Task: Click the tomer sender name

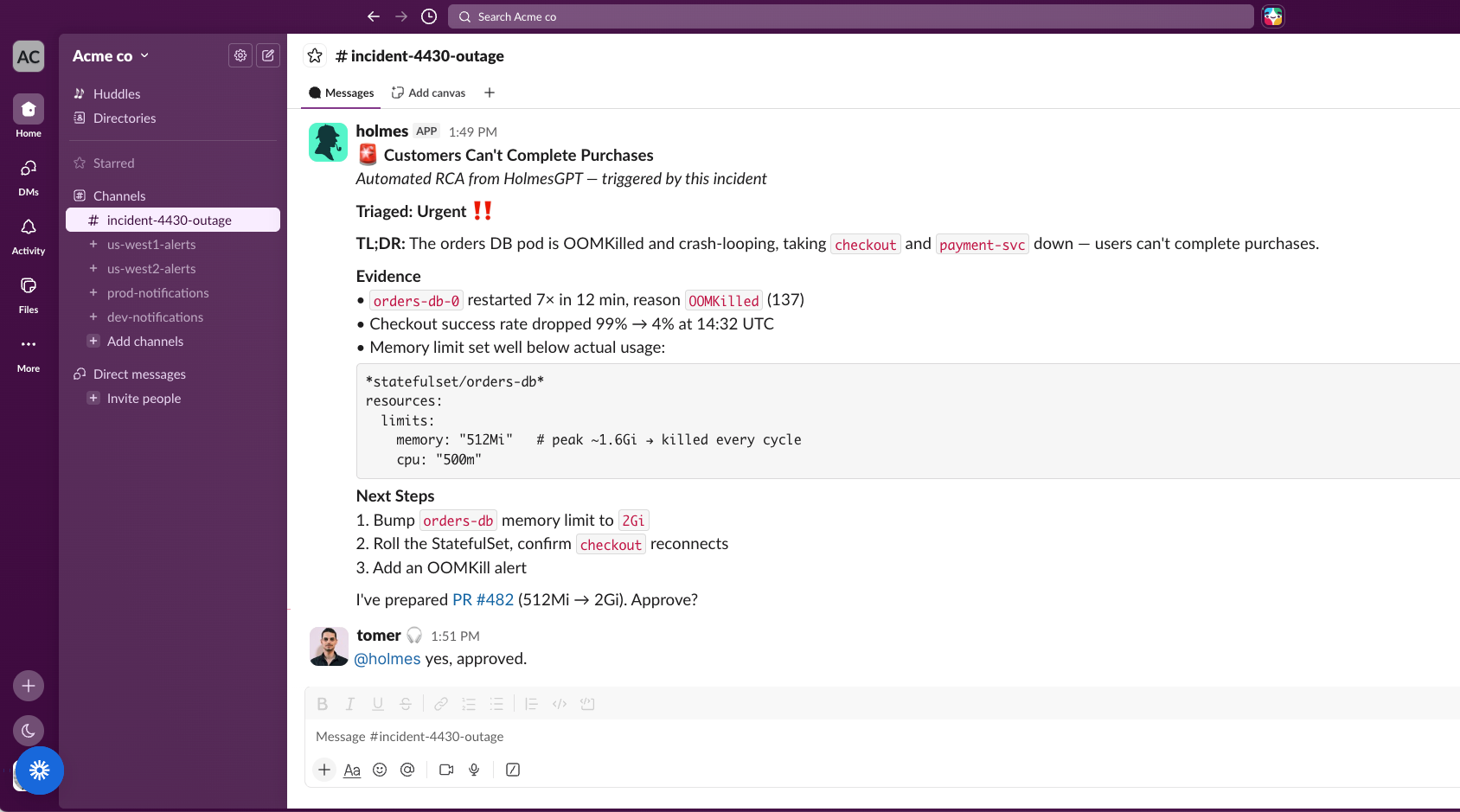Action: pos(379,635)
